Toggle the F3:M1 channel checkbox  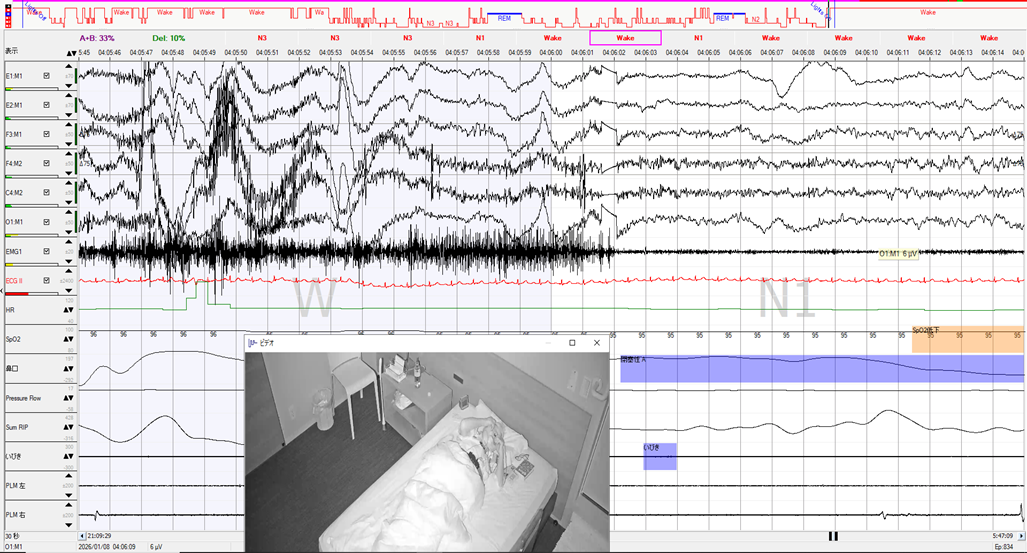[46, 134]
